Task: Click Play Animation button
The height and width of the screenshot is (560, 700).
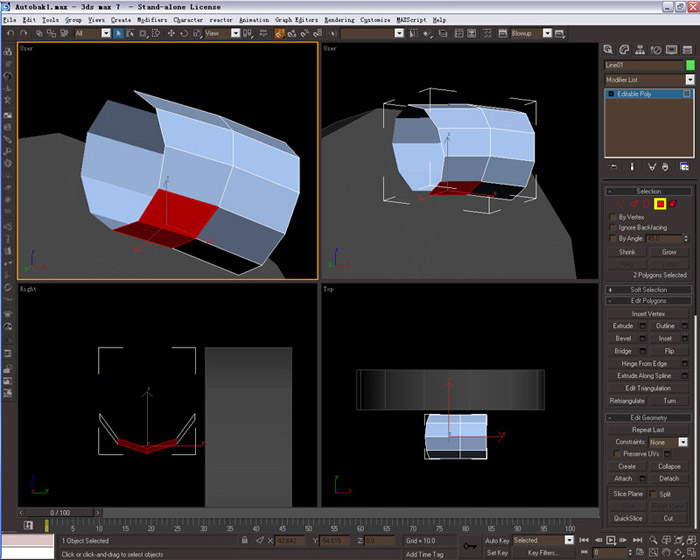Action: (x=611, y=540)
